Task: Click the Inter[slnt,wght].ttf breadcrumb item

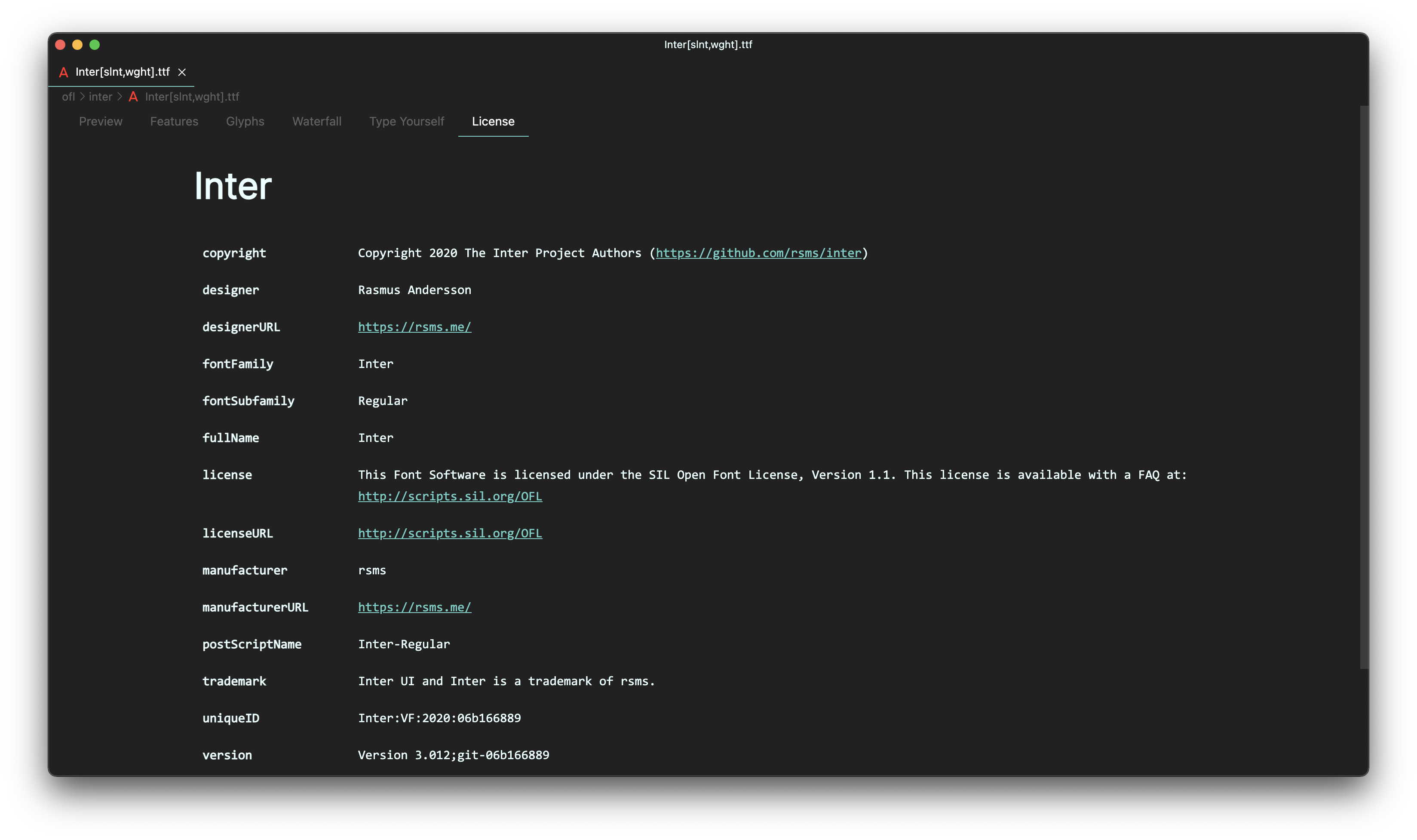Action: pyautogui.click(x=192, y=97)
